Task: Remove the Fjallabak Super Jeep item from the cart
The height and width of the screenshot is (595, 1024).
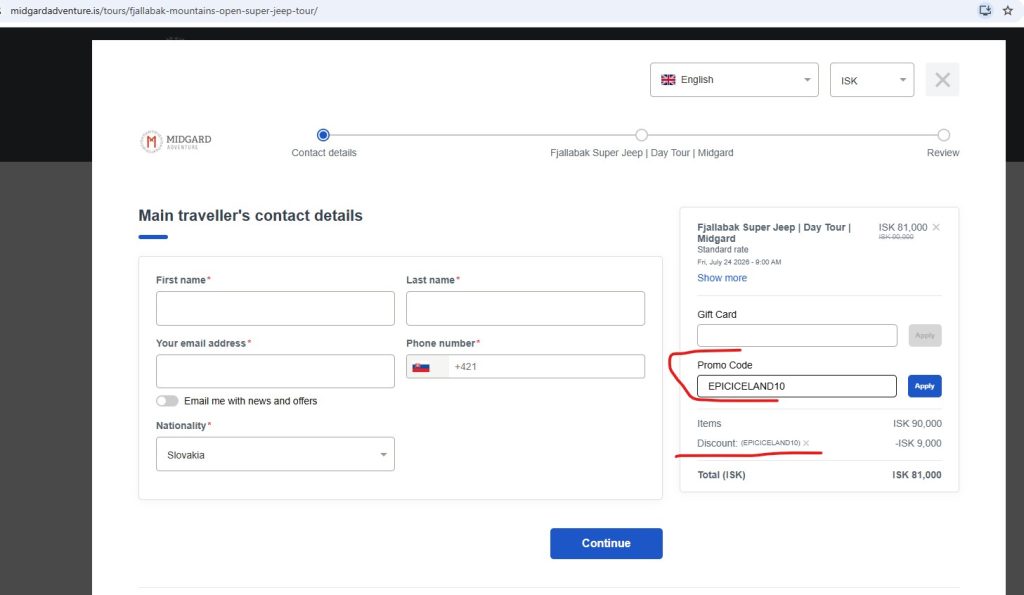Action: point(936,227)
